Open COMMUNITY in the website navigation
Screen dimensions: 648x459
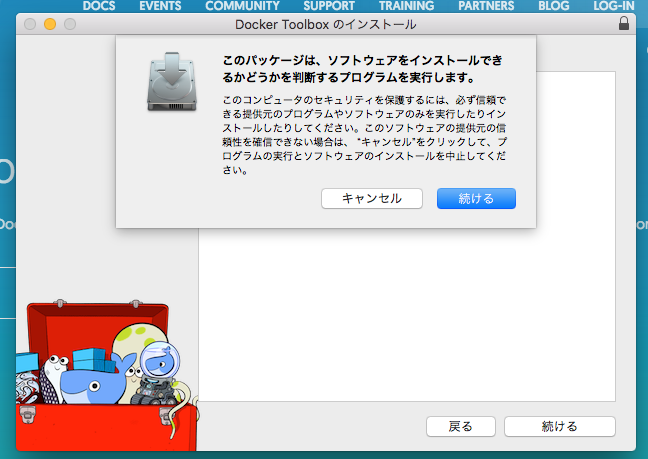coord(242,6)
